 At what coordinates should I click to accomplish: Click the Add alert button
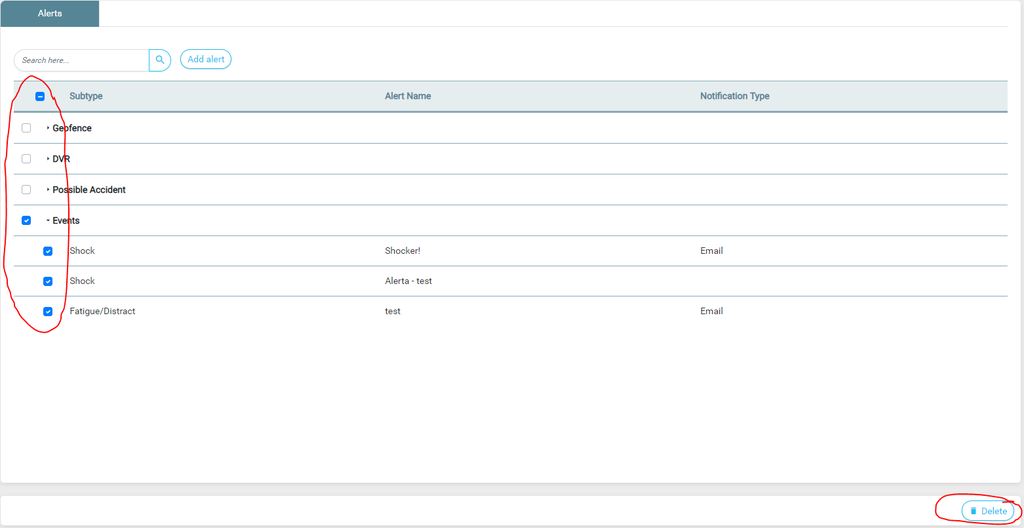tap(206, 60)
